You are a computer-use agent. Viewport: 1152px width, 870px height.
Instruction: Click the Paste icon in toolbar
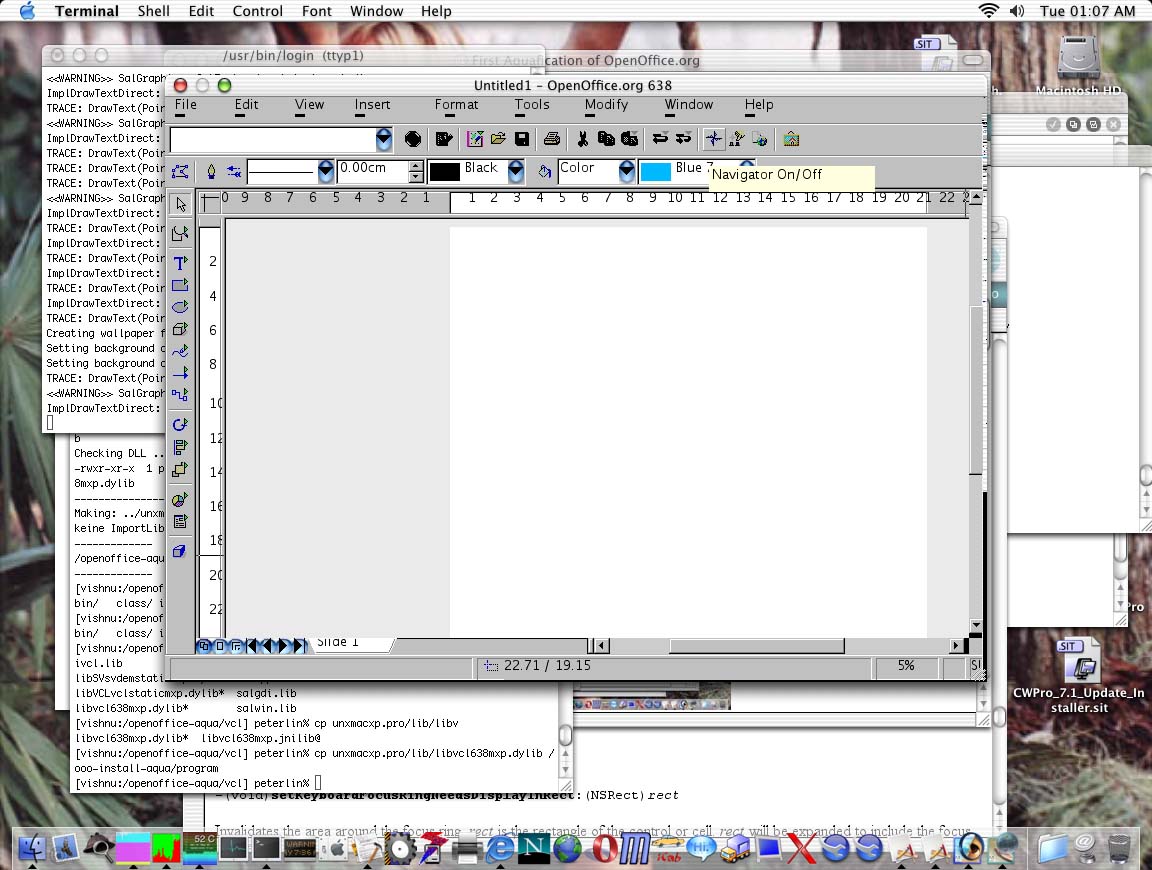(x=630, y=139)
